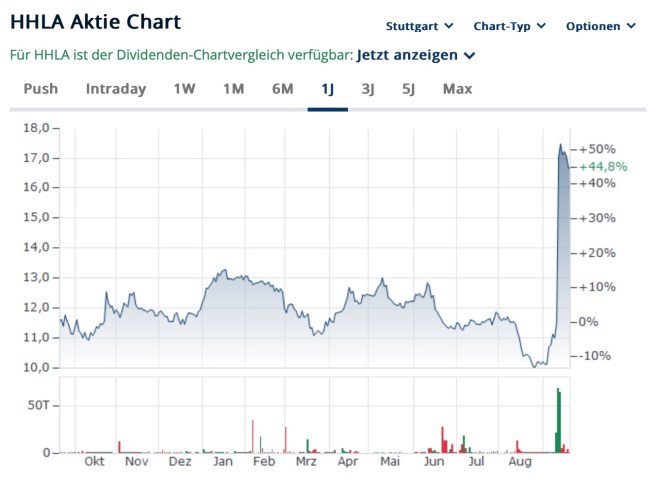Switch chart to 1M range
Screen dimensions: 656x484
233,89
